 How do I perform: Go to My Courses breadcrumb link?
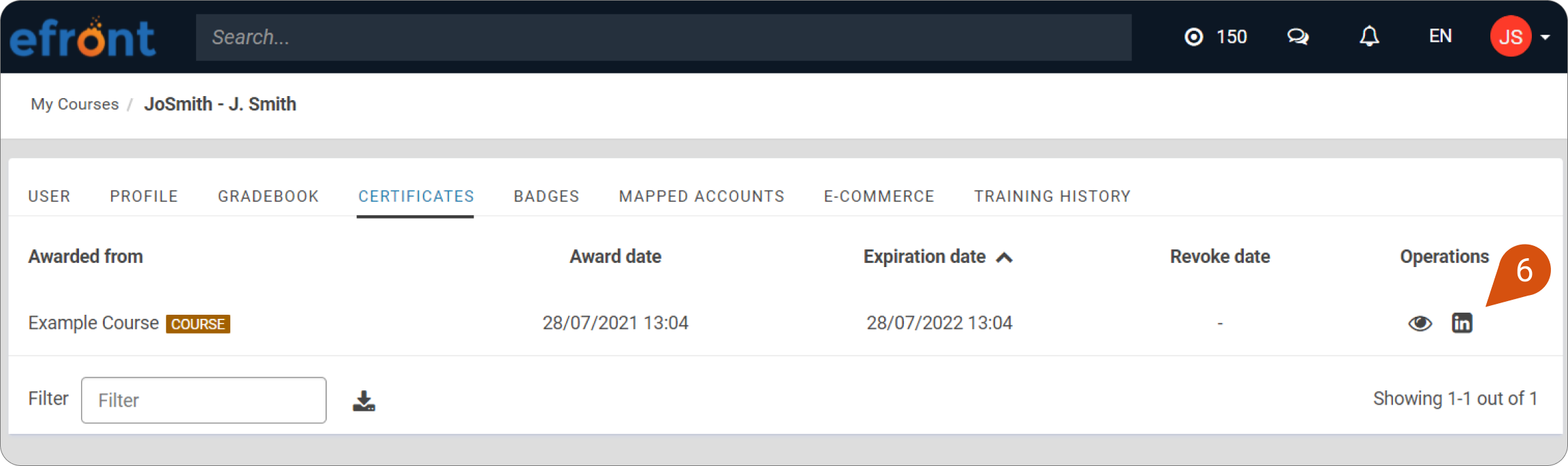[75, 104]
